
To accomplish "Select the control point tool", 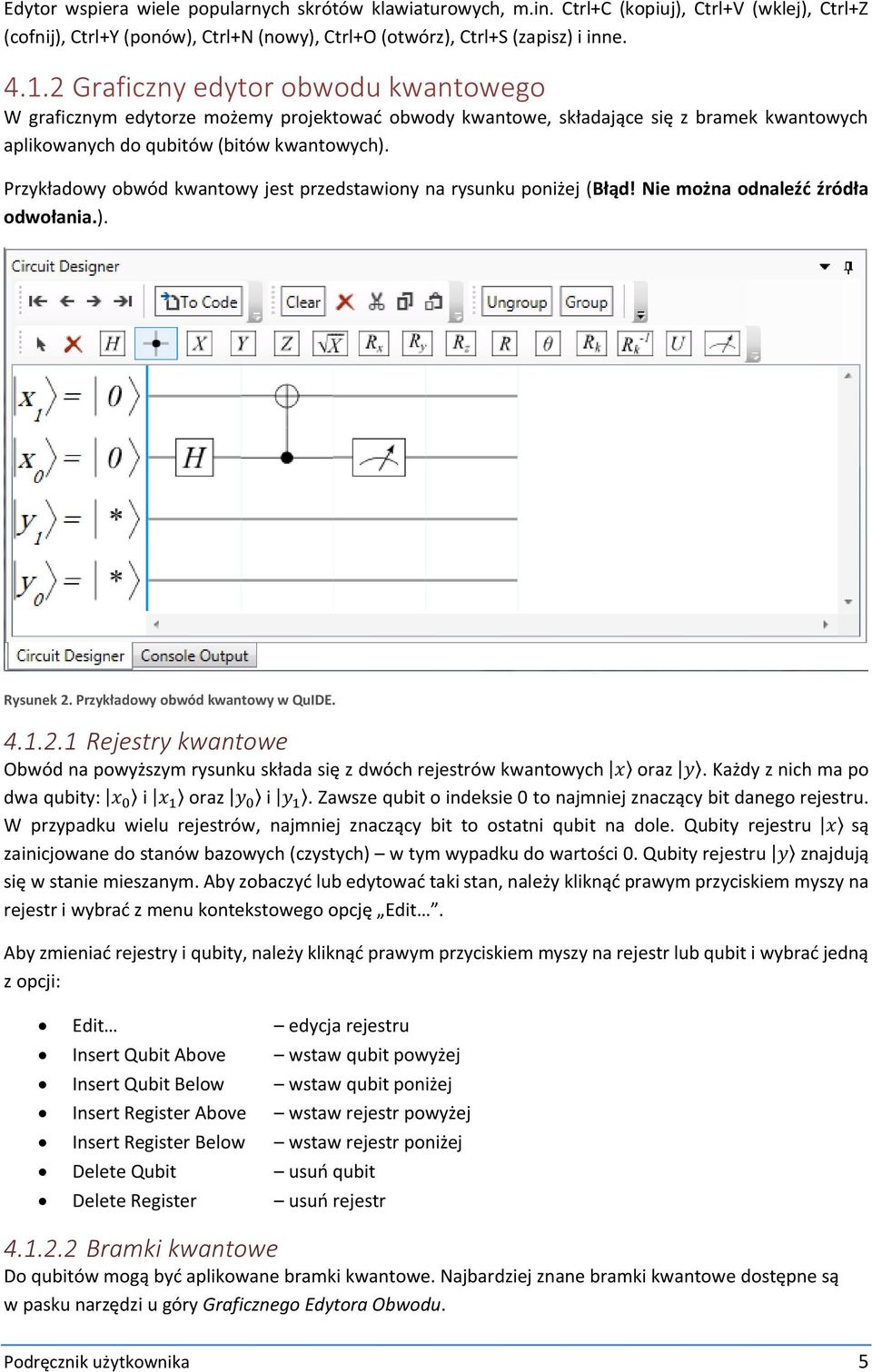I will [155, 344].
